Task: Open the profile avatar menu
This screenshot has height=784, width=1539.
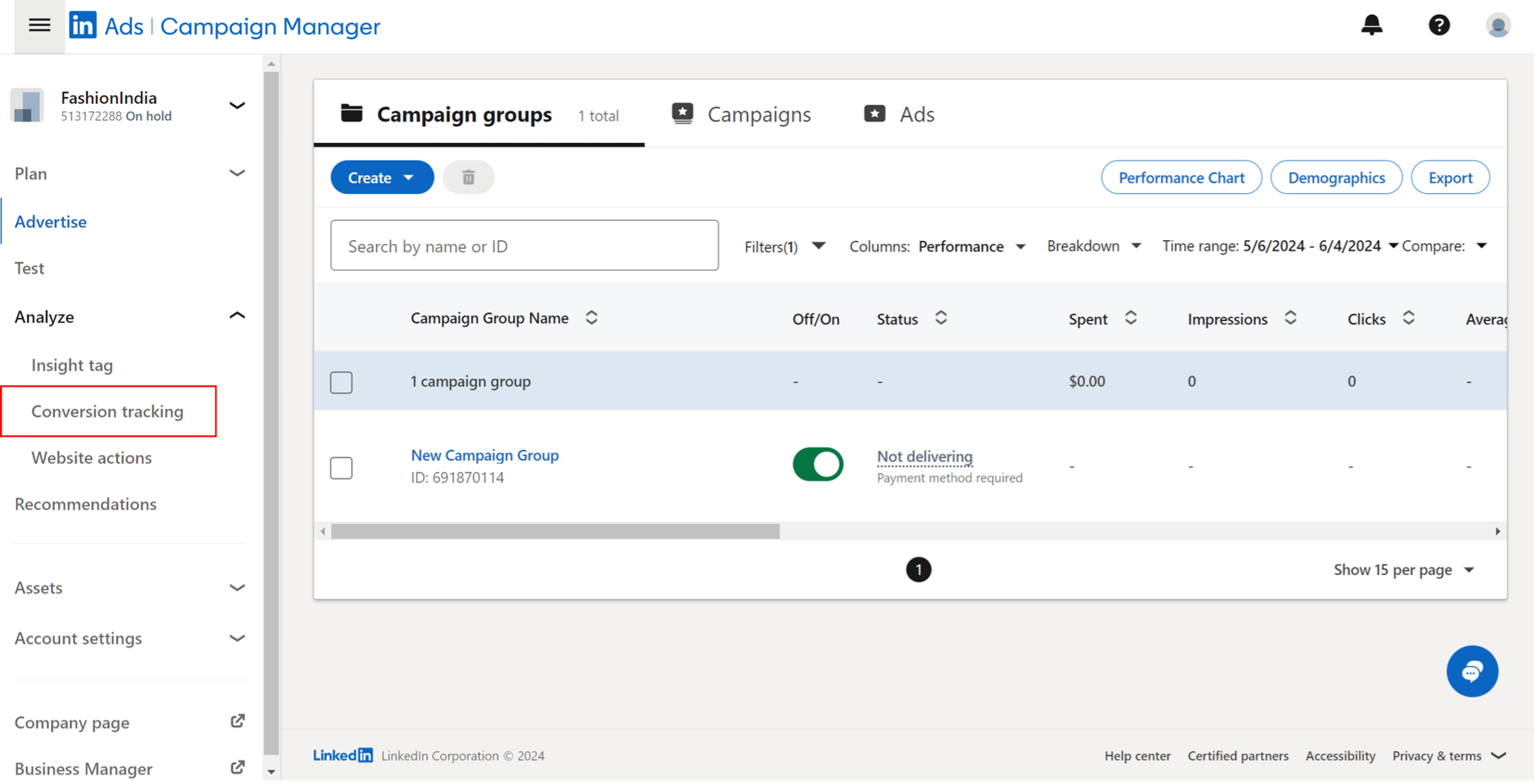Action: point(1498,25)
